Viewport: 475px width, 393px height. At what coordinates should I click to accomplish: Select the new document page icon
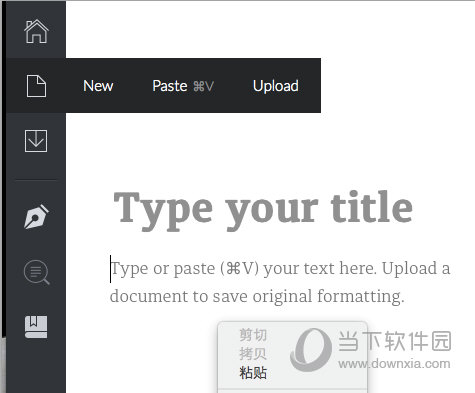point(36,86)
